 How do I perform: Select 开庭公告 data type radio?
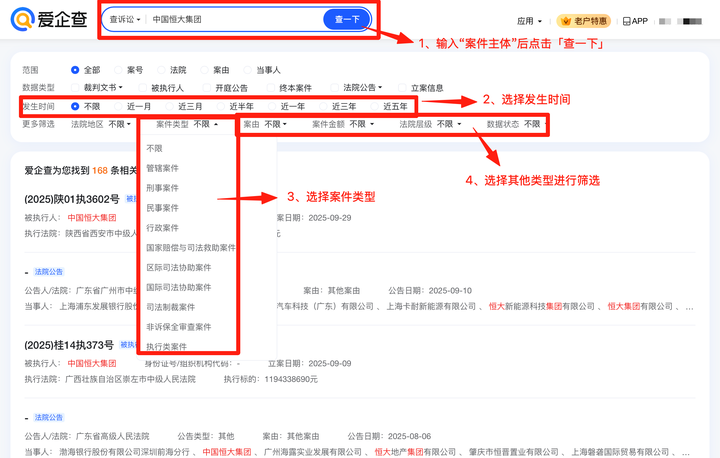[x=210, y=88]
